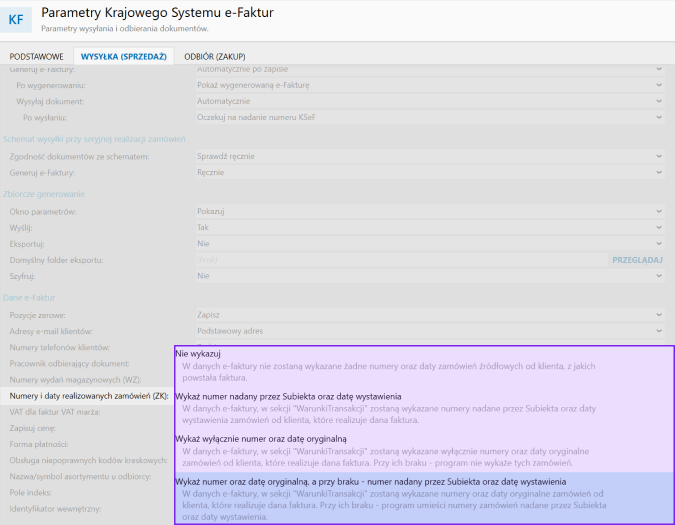Open the 'Wysyłaj dokument' dropdown
This screenshot has width=675, height=525.
tap(430, 101)
